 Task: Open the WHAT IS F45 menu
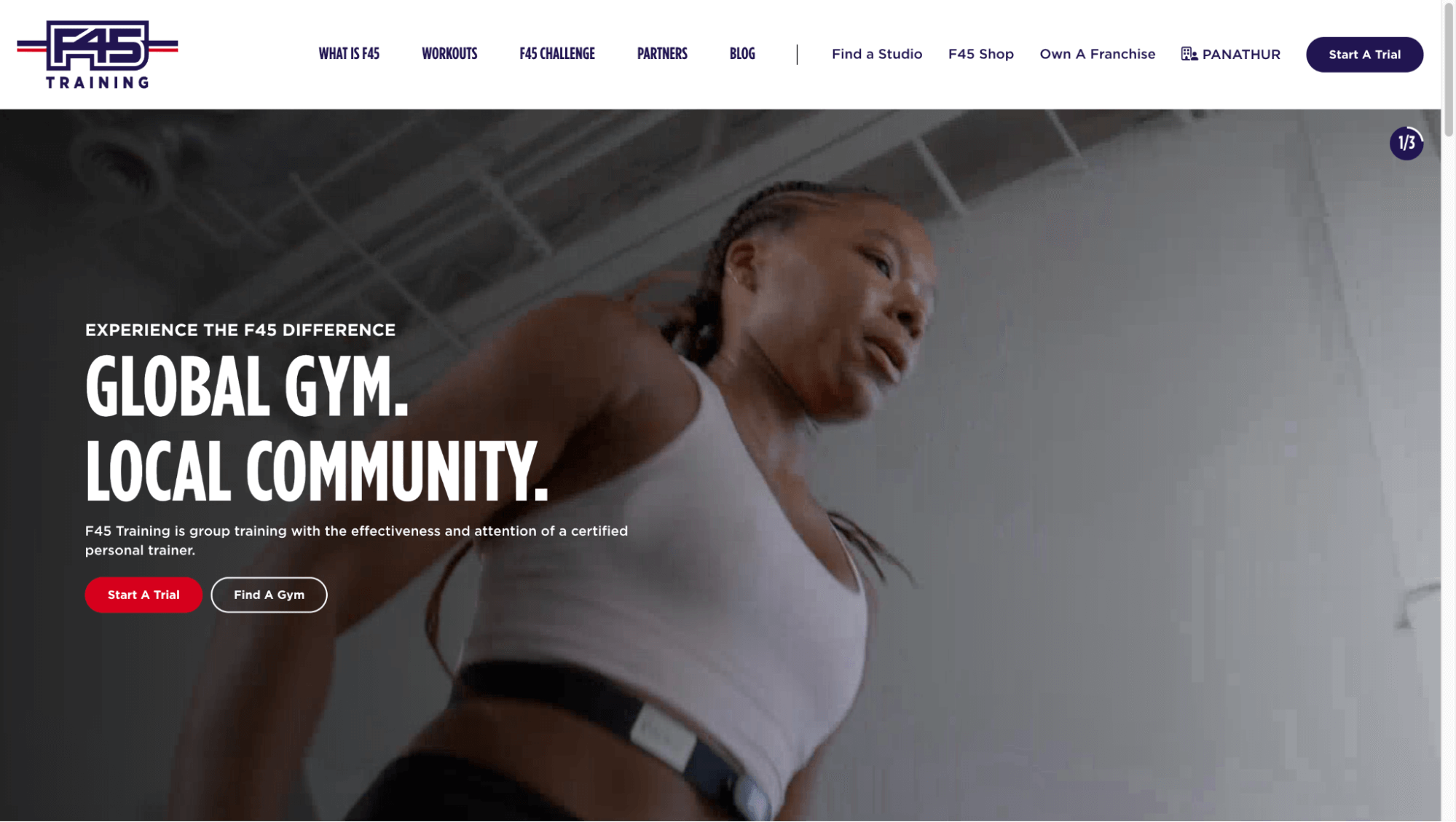(349, 54)
